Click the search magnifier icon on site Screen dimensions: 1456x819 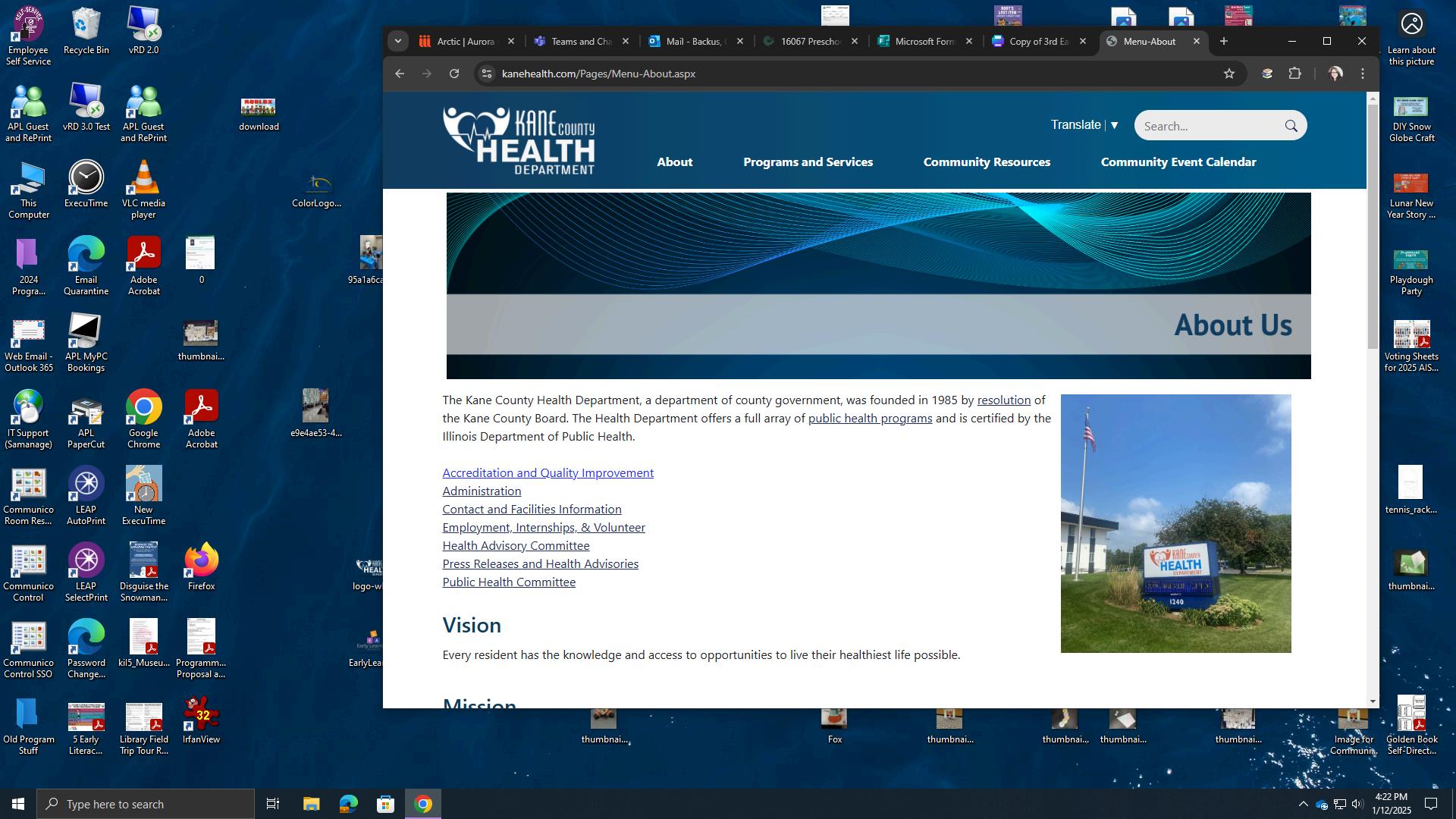[1291, 126]
